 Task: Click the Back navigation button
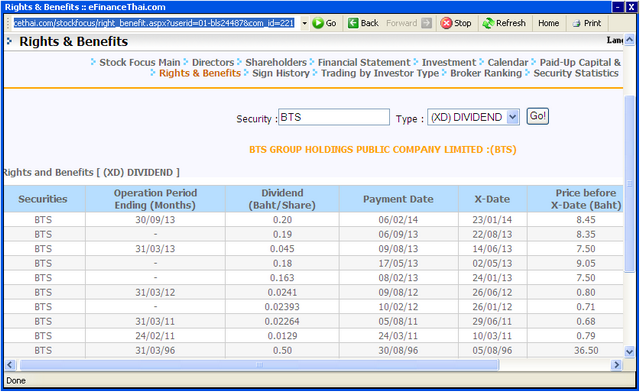[x=363, y=23]
